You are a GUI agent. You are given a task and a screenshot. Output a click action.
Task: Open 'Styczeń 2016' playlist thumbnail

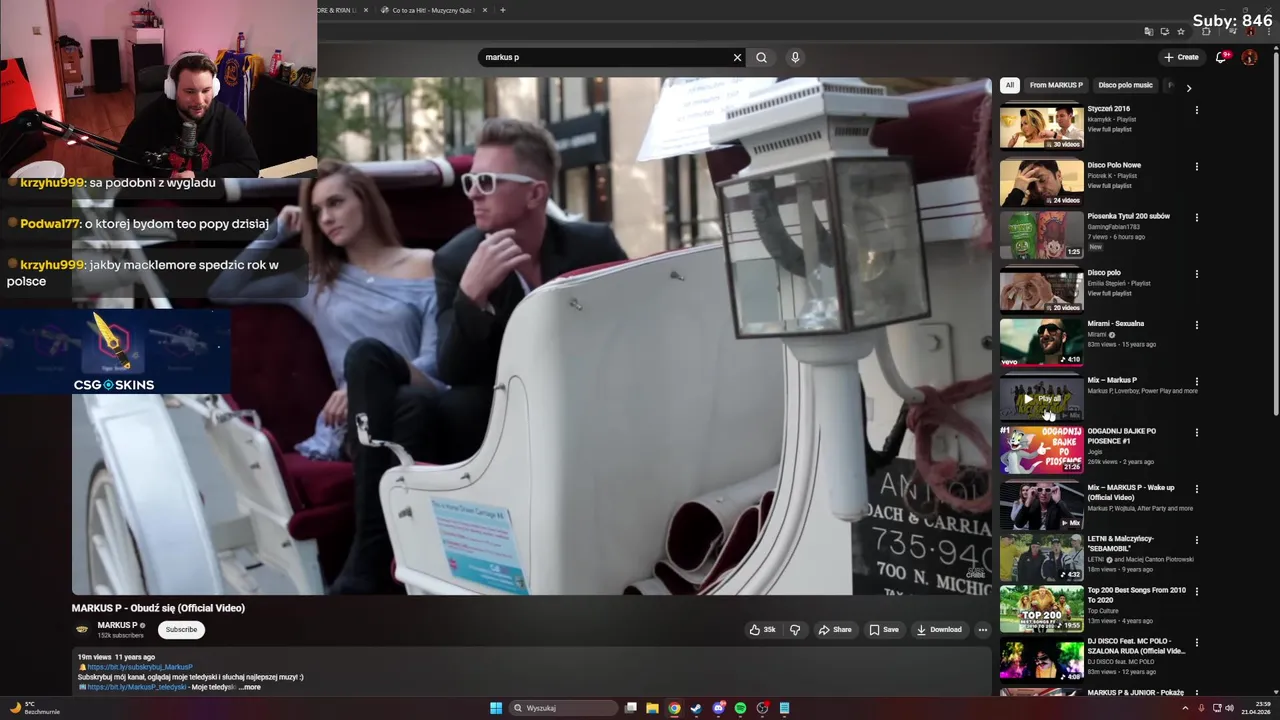[1041, 127]
